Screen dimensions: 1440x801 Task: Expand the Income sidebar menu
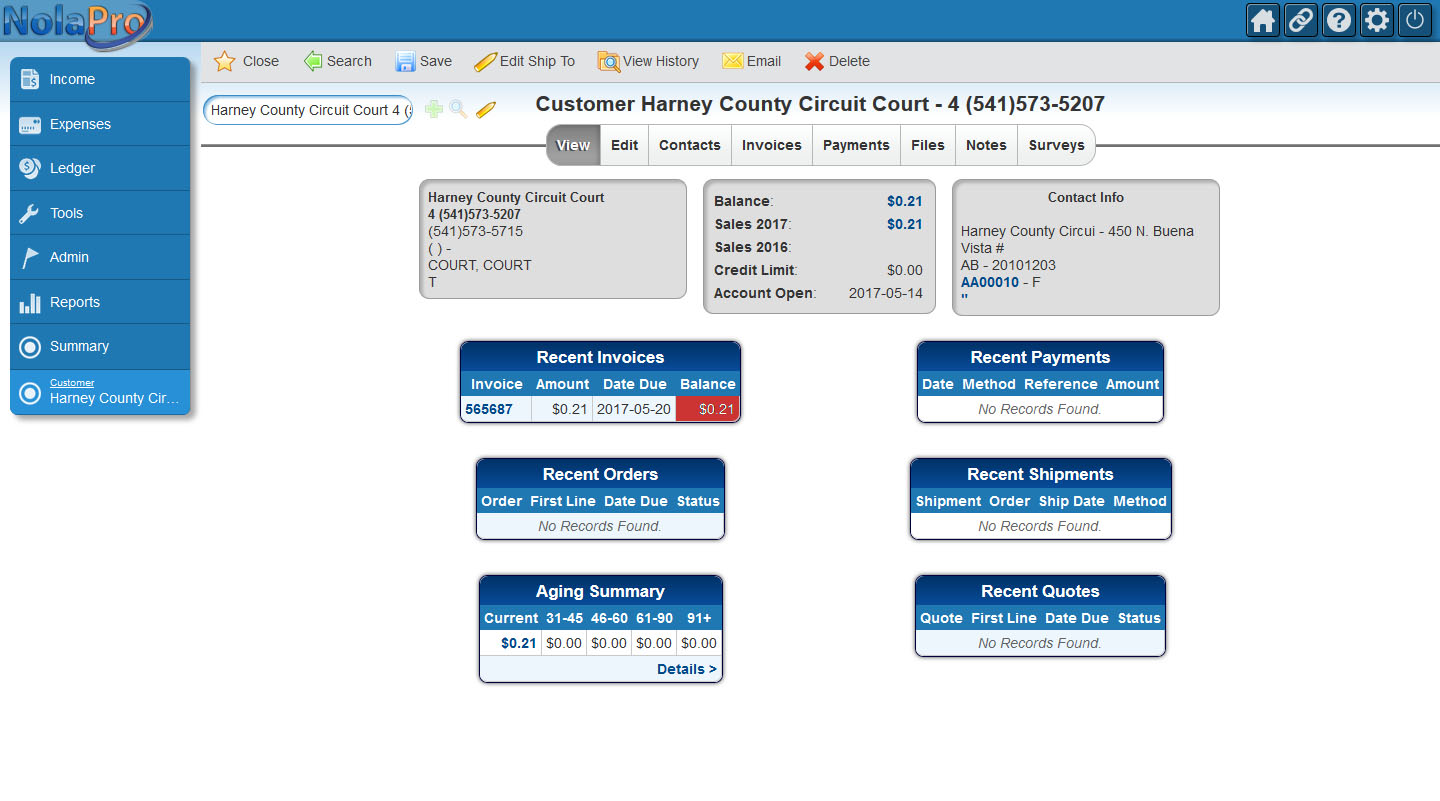[x=100, y=79]
